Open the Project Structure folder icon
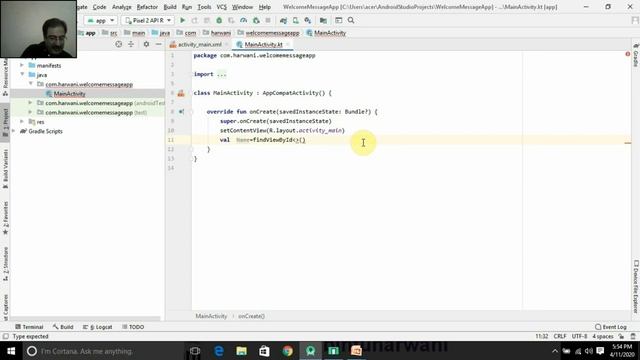Image resolution: width=640 pixels, height=360 pixels. 323,20
